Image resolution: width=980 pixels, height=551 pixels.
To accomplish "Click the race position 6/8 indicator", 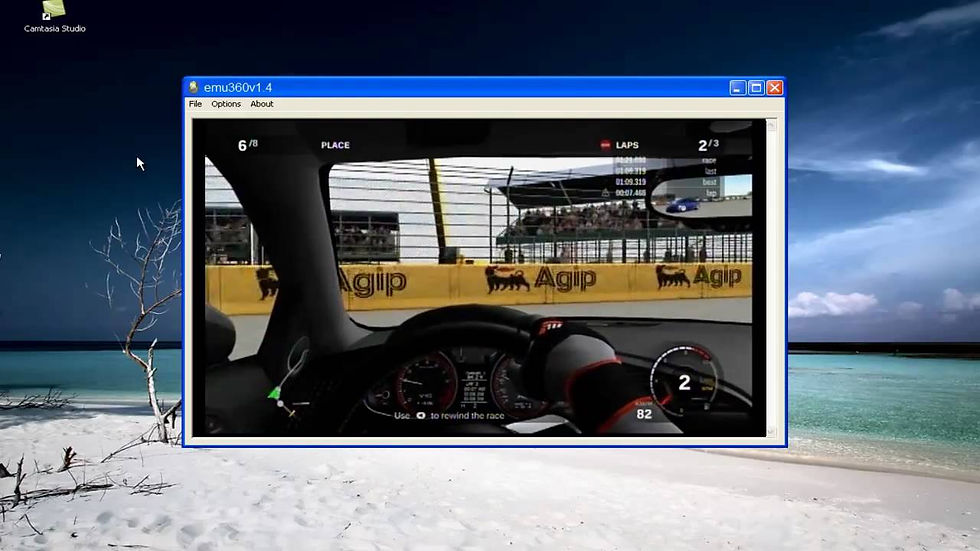I will tap(248, 145).
